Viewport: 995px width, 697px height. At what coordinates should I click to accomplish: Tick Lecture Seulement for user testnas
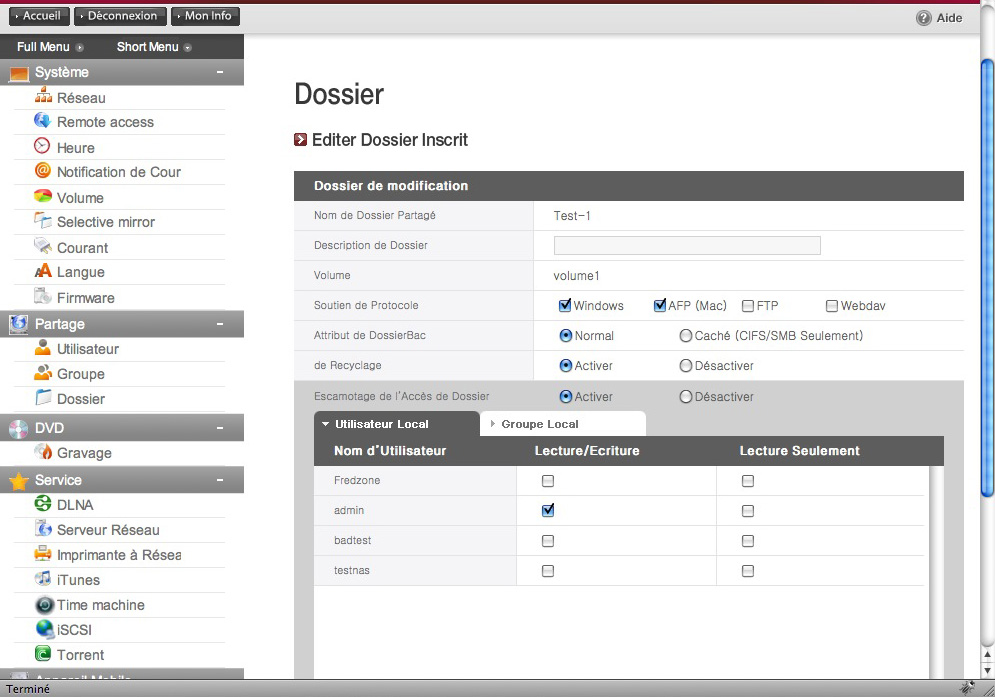(748, 571)
